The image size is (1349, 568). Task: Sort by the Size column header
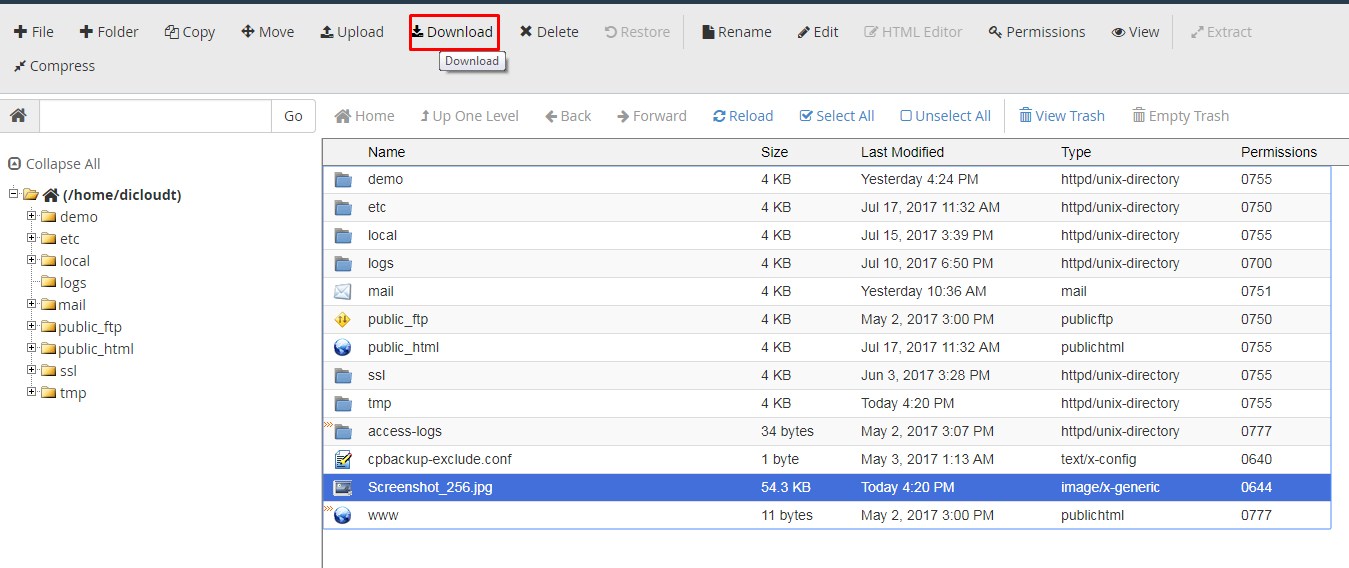774,152
